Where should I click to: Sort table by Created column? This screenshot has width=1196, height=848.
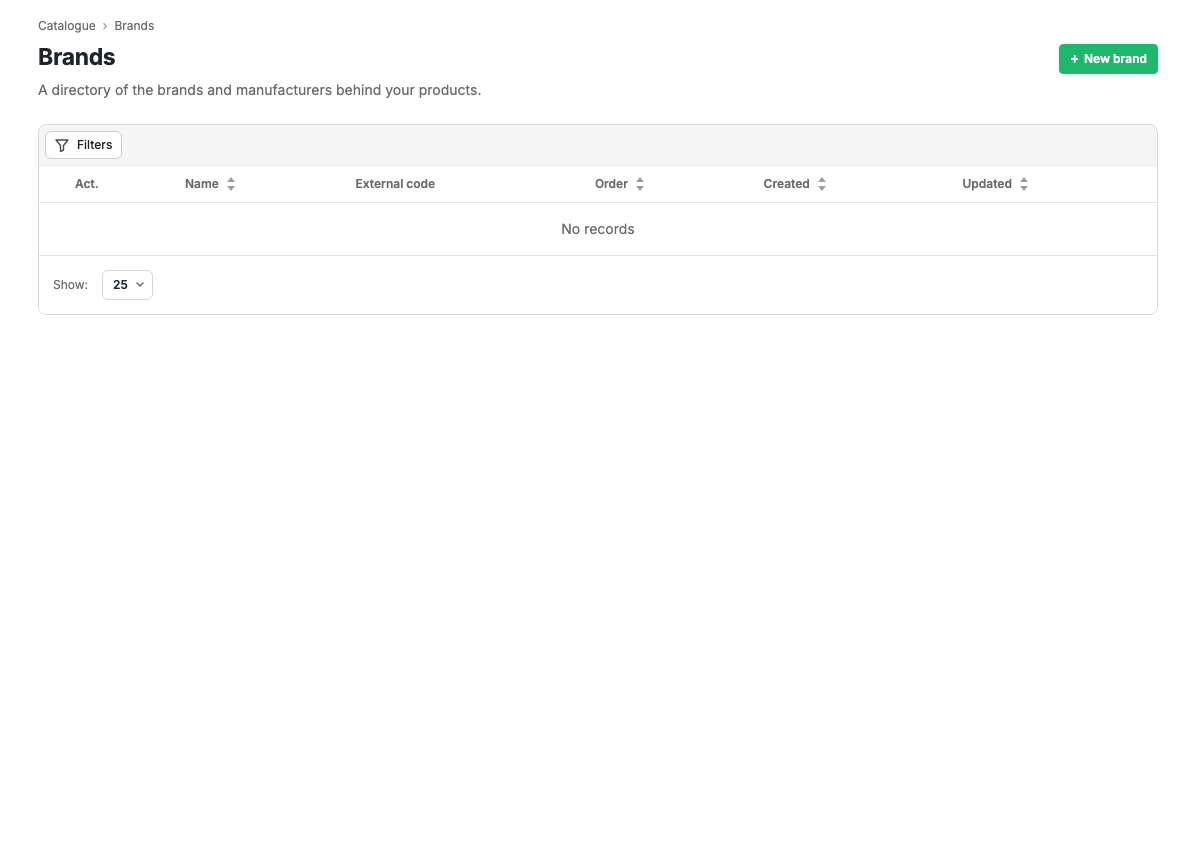(795, 184)
